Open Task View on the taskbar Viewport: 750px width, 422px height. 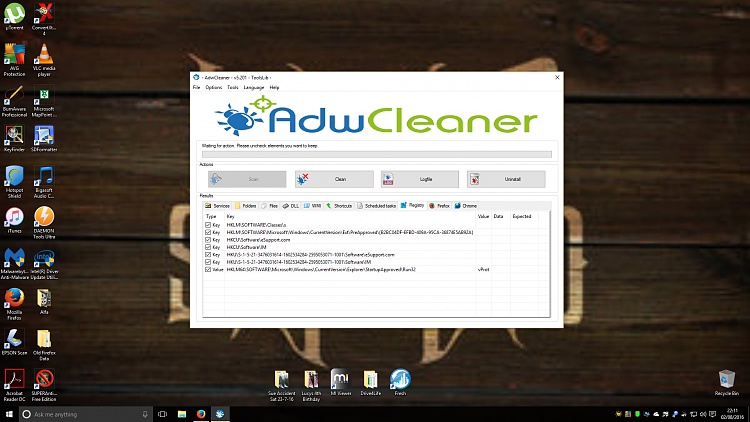[163, 414]
